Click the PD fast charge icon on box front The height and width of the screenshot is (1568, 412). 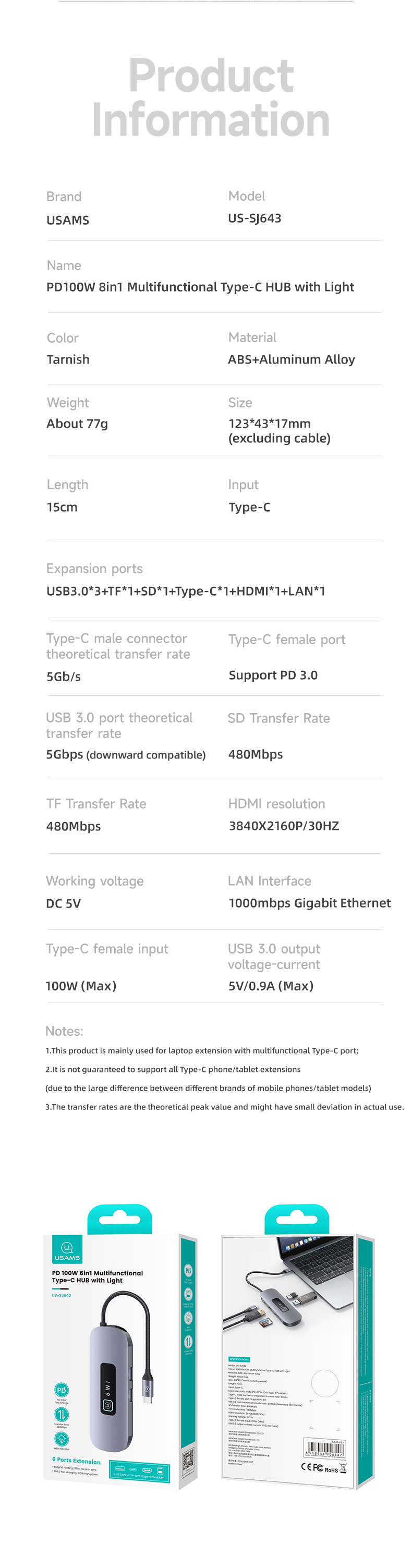[62, 1390]
